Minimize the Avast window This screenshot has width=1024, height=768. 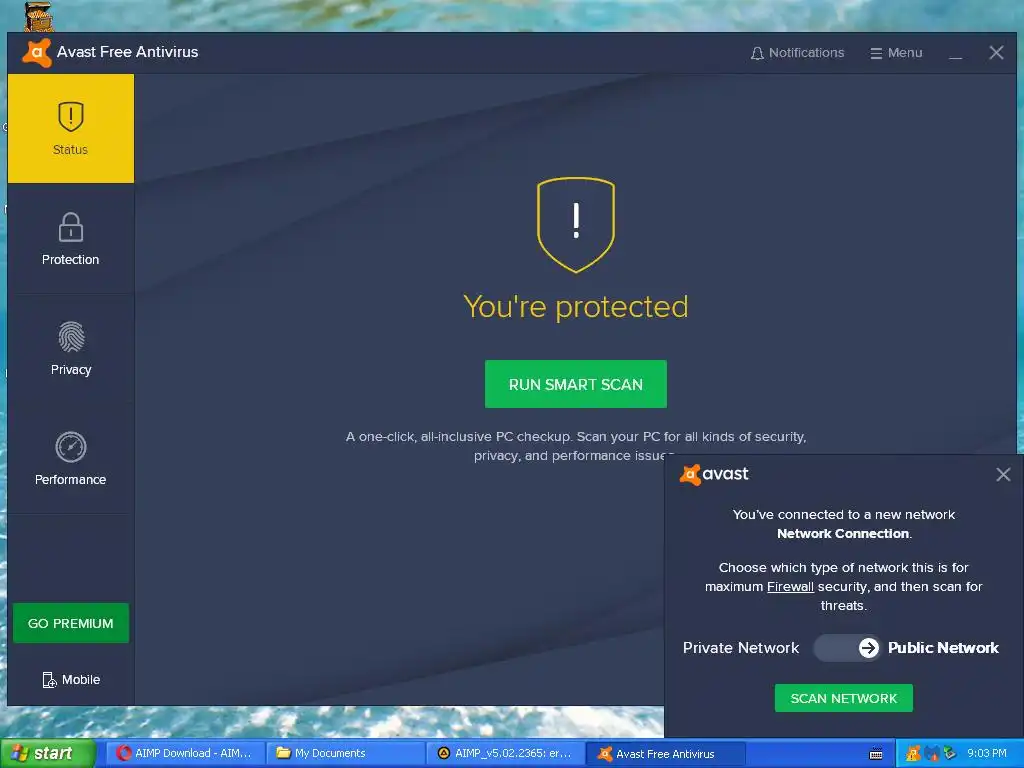(x=955, y=54)
